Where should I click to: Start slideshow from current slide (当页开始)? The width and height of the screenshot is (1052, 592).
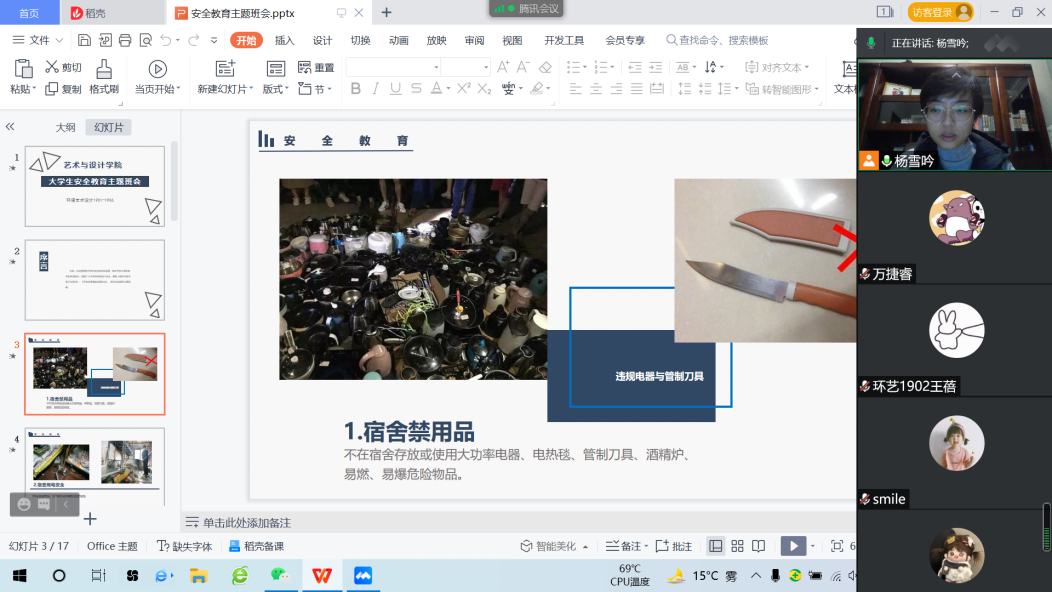tap(157, 69)
